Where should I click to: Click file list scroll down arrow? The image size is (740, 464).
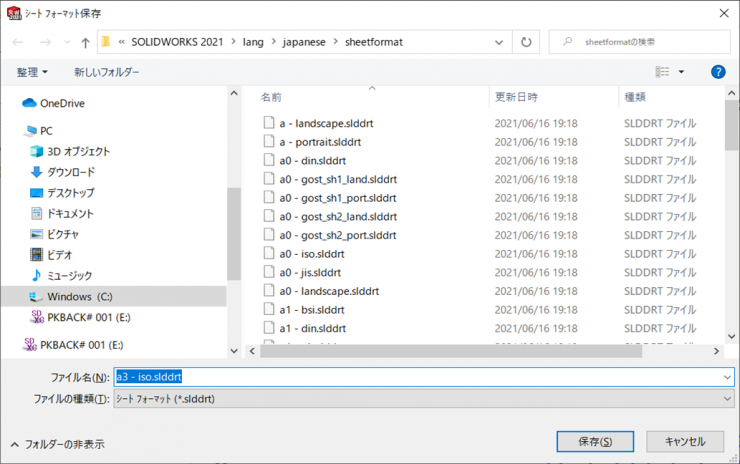point(732,337)
